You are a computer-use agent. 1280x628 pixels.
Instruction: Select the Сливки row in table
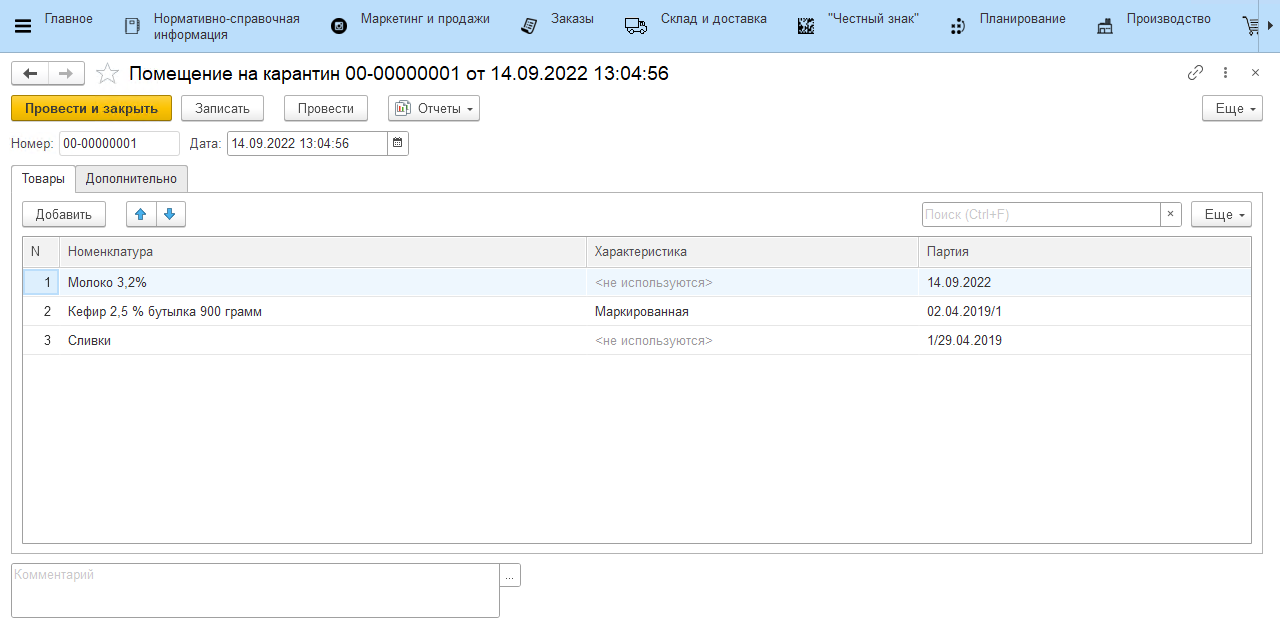[x=300, y=340]
